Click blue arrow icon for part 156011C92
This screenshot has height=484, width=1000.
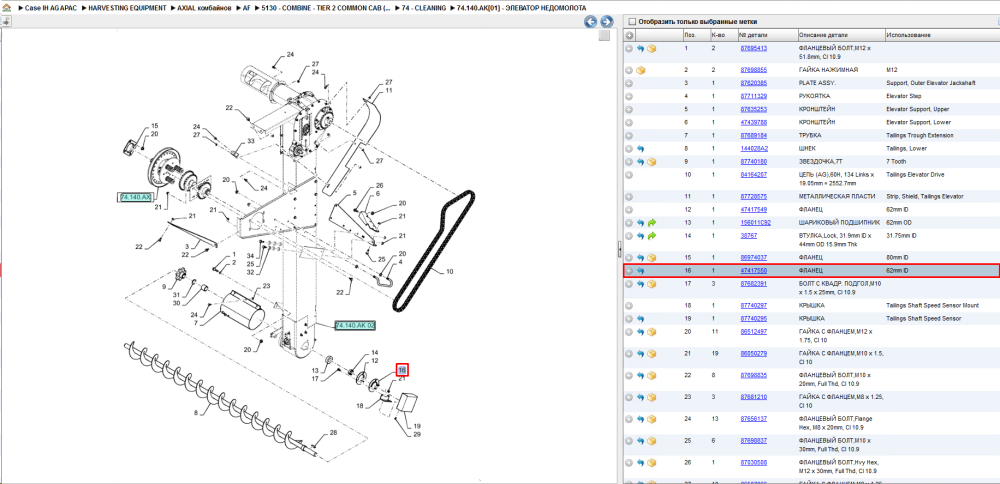(x=640, y=223)
